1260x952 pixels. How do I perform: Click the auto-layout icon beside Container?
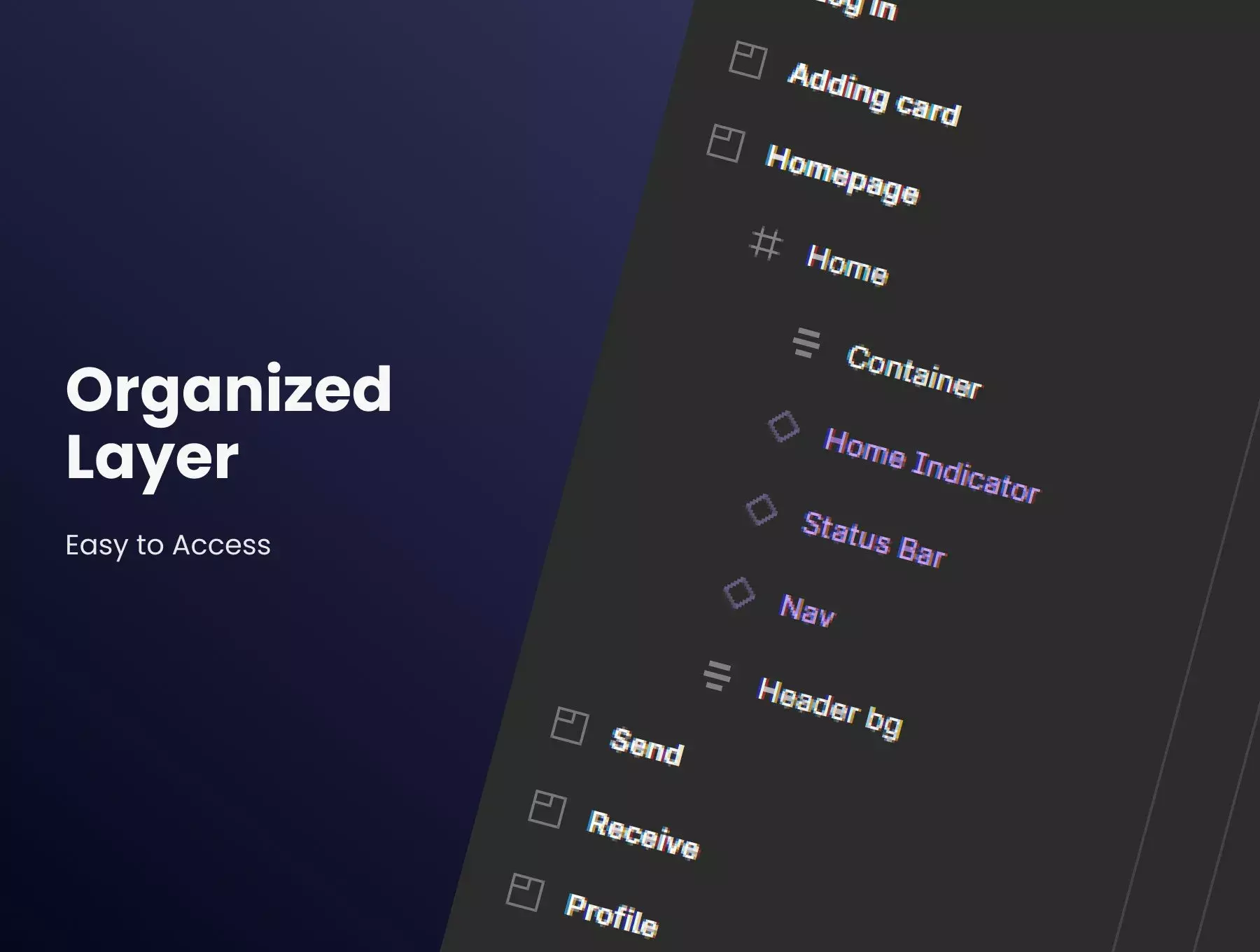[x=806, y=344]
